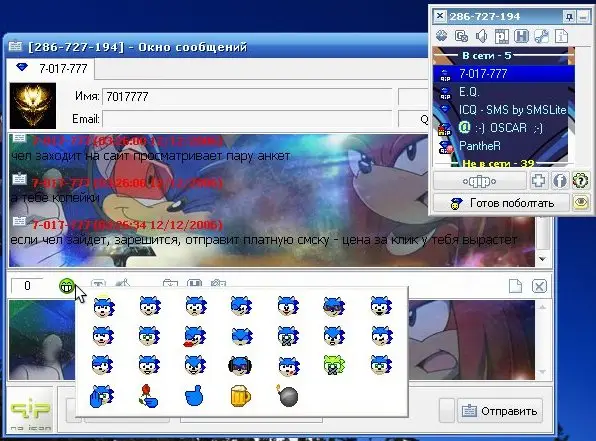Image resolution: width=596 pixels, height=441 pixels.
Task: Click the small button left of Отправить
Action: point(447,411)
